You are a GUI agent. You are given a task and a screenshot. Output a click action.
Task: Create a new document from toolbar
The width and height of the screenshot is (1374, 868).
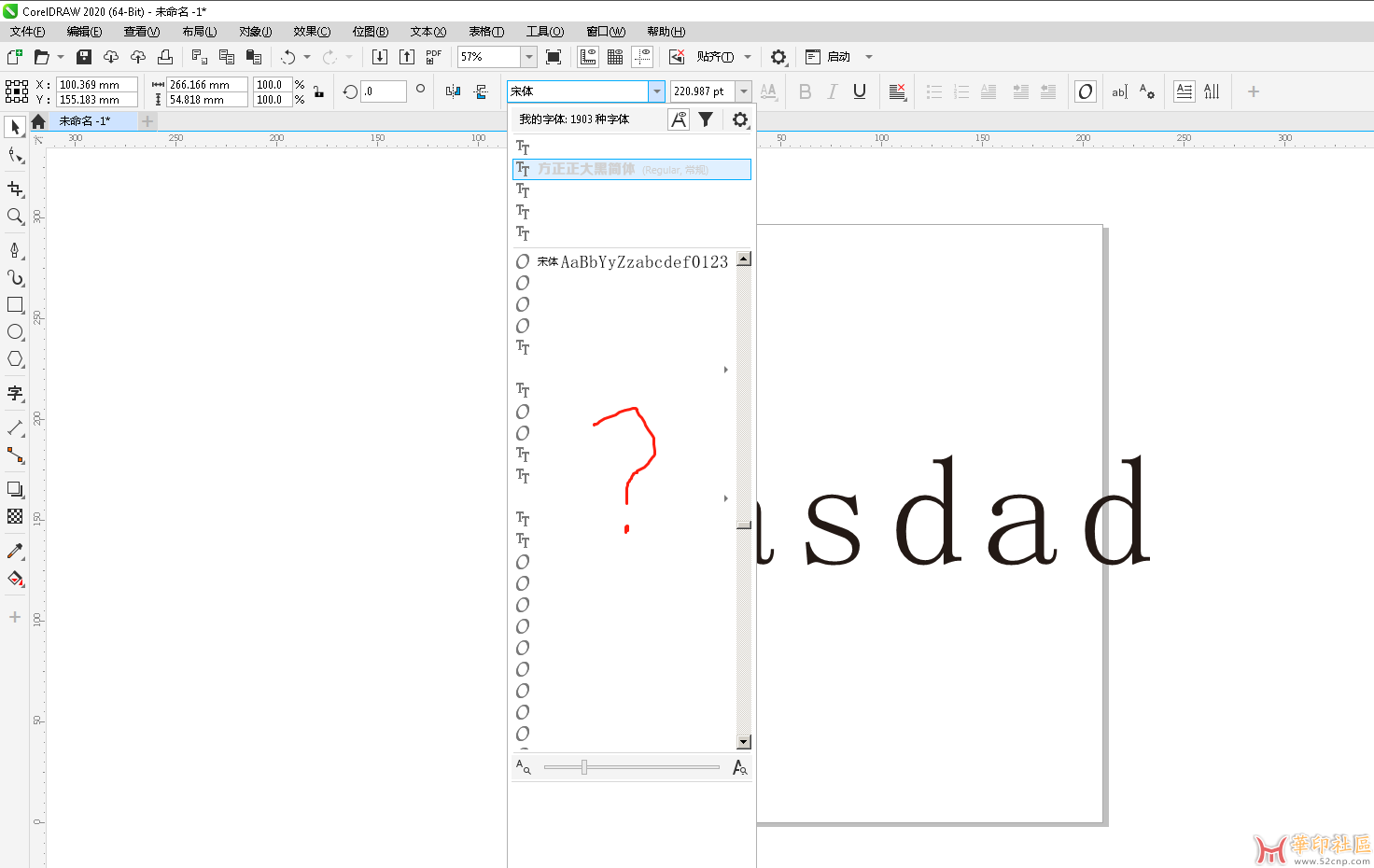14,57
